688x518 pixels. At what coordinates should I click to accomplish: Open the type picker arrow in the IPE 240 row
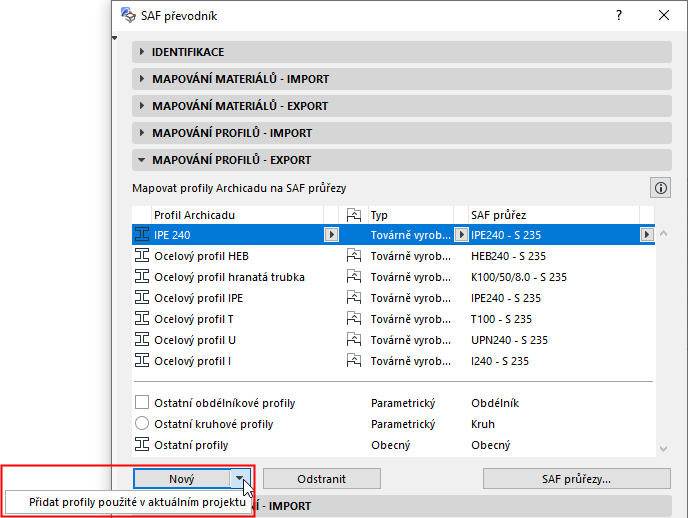(x=461, y=235)
